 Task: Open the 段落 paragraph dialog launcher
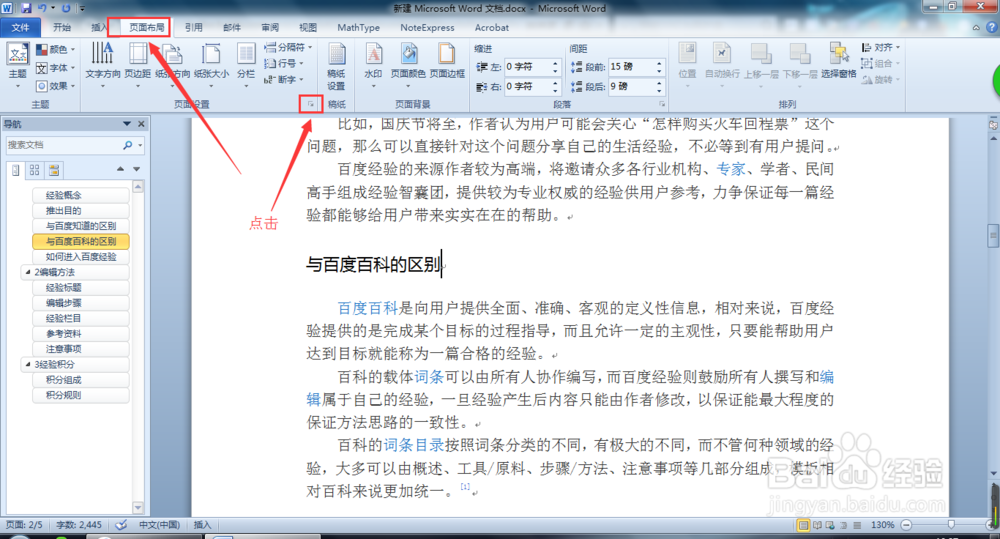point(662,104)
